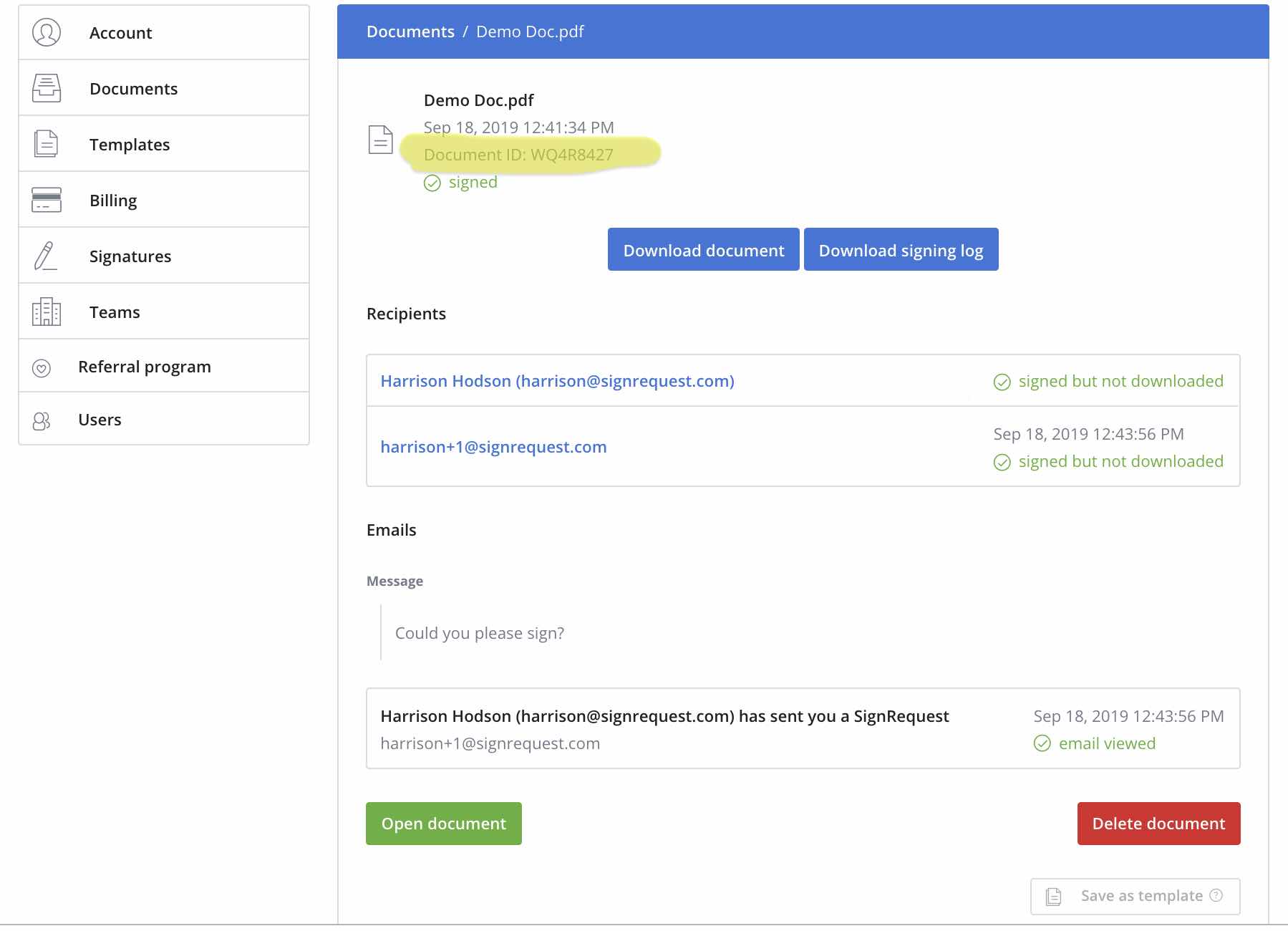The width and height of the screenshot is (1288, 931).
Task: Click the Save as template page icon
Action: click(1054, 897)
